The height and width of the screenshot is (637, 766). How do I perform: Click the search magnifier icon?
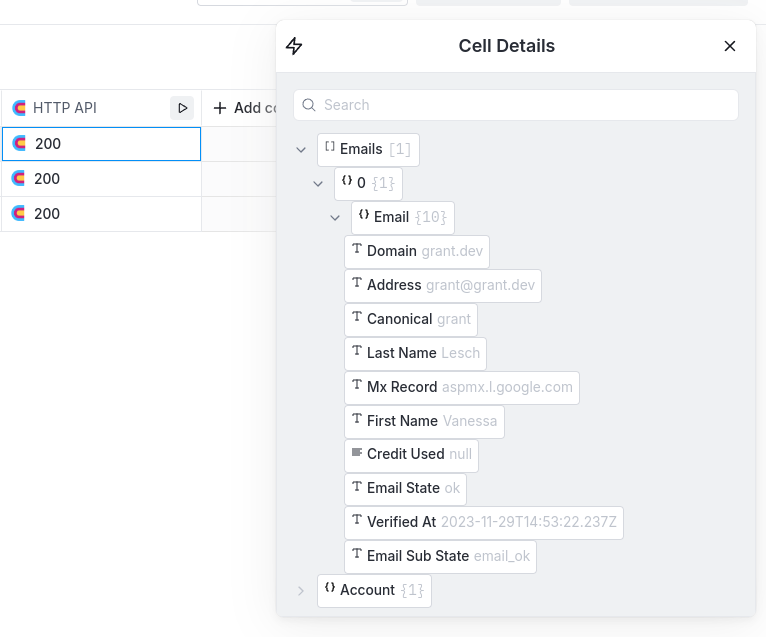click(310, 105)
